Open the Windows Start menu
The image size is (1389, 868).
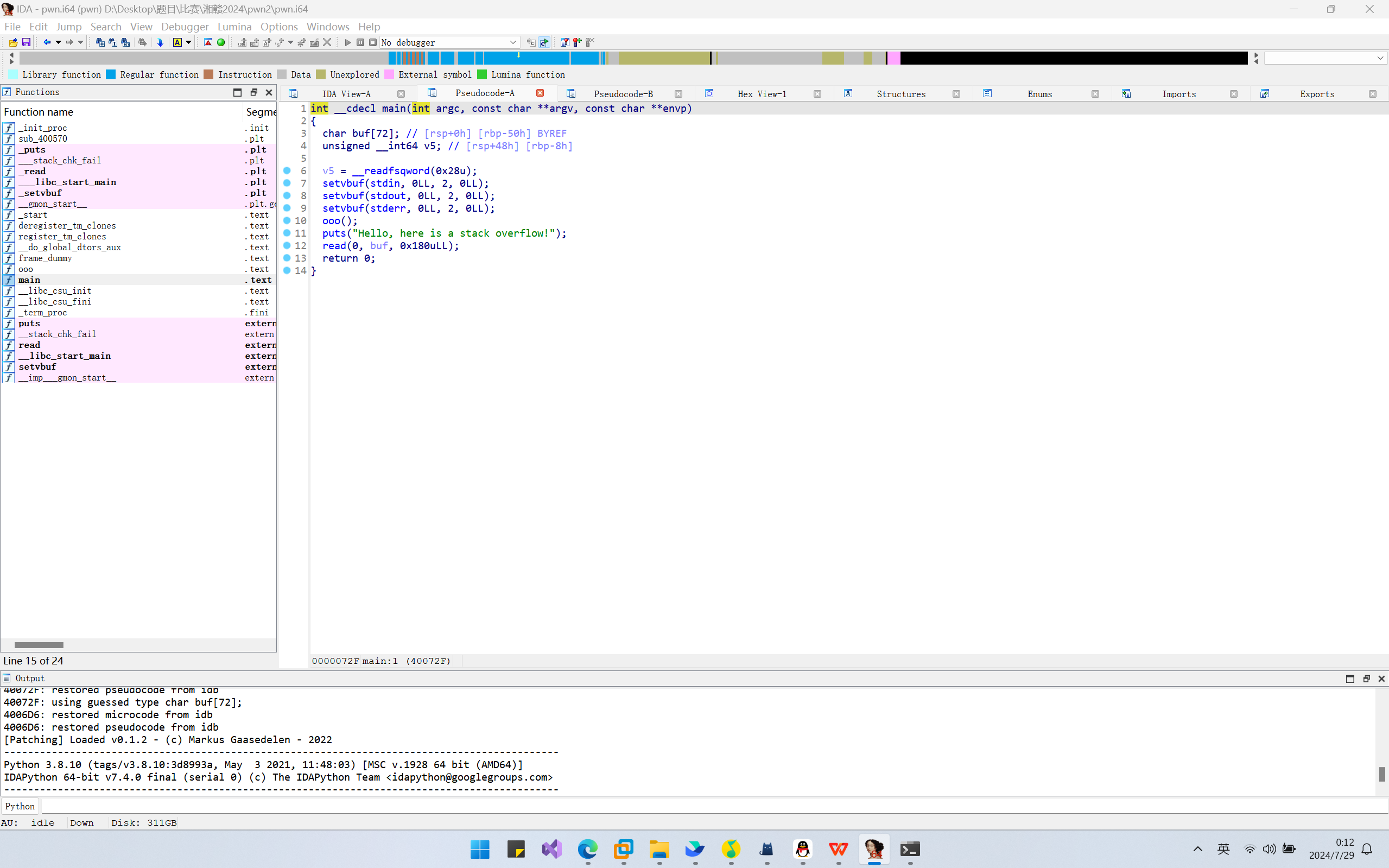click(480, 849)
